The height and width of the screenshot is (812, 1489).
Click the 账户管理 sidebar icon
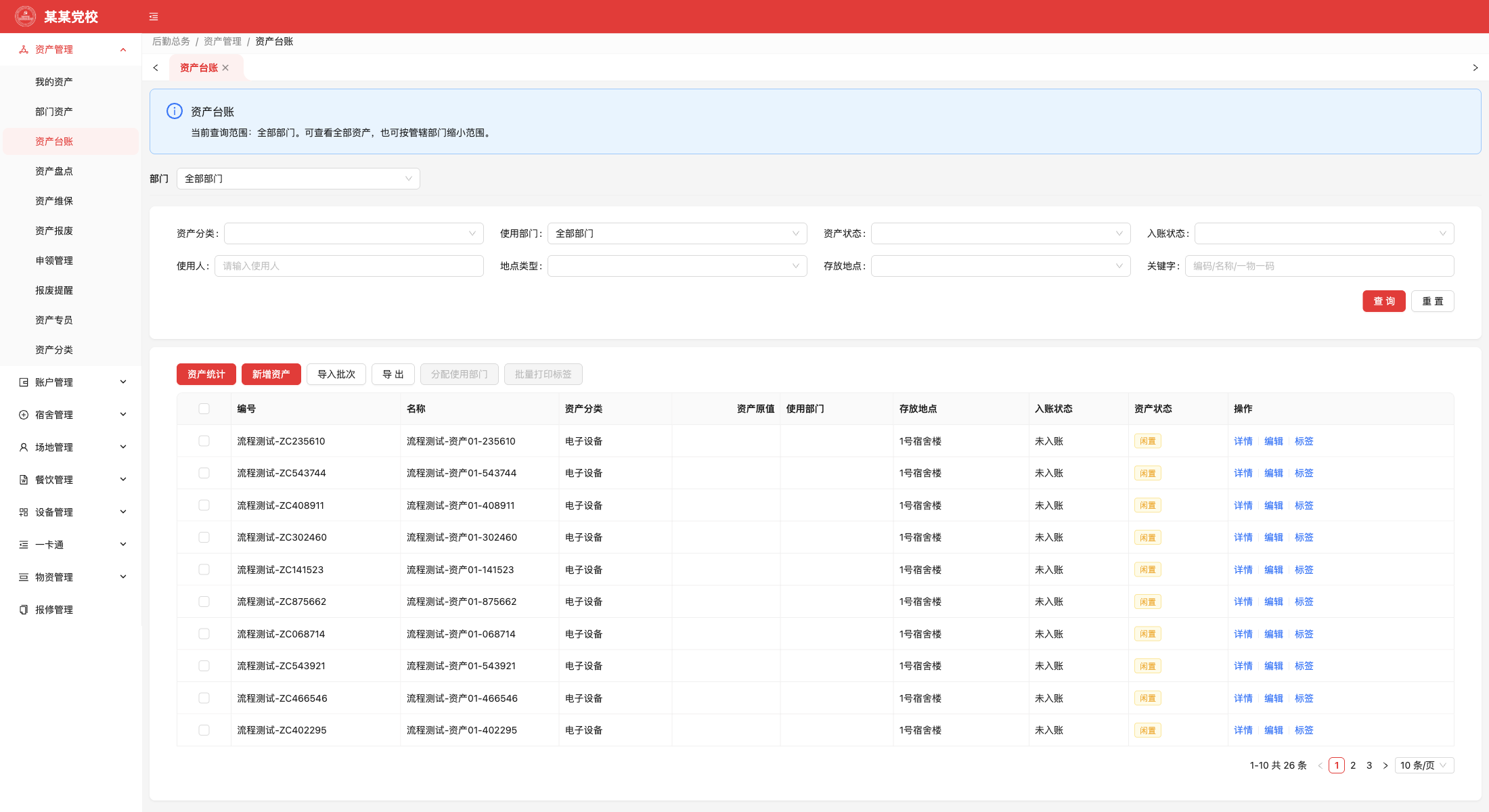click(24, 382)
